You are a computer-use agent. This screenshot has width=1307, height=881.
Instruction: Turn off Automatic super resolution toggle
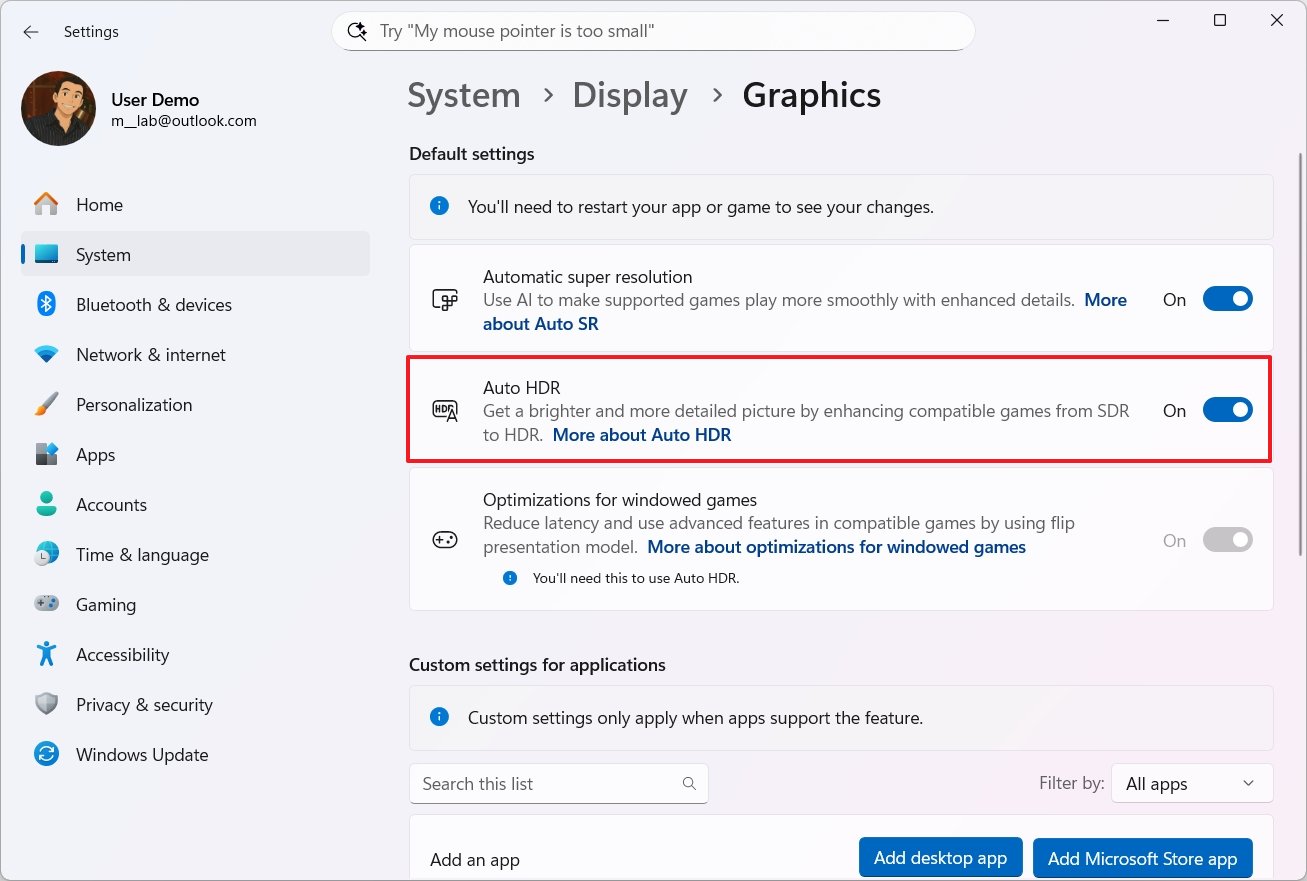1227,299
